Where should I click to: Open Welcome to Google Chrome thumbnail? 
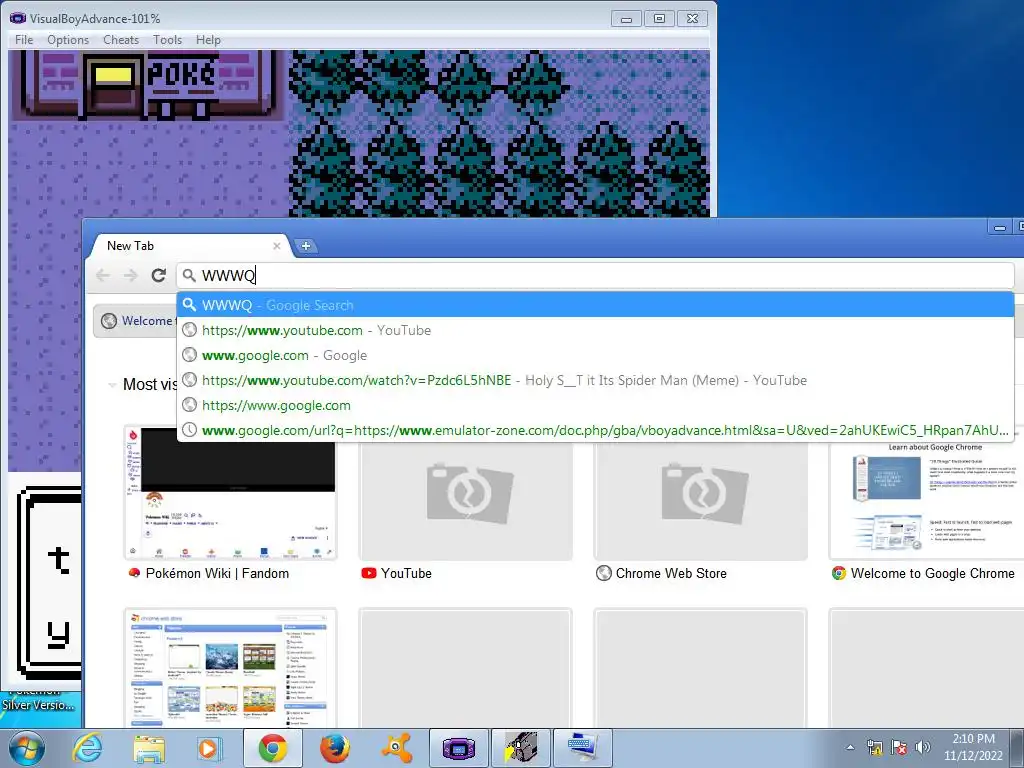point(926,501)
